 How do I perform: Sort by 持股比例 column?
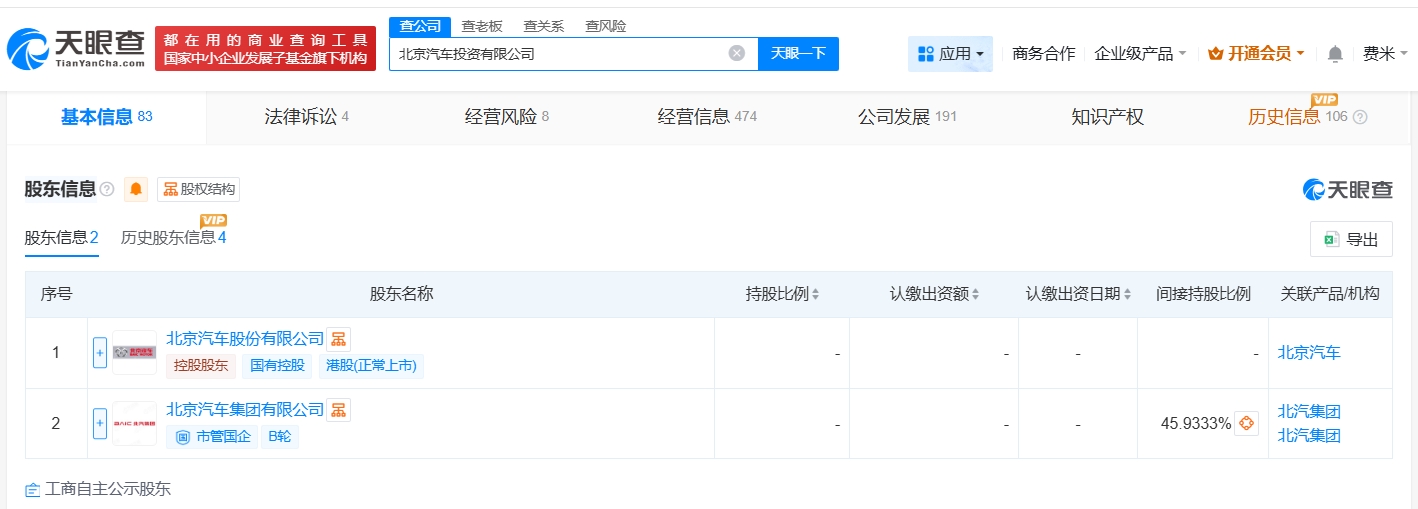(x=782, y=294)
